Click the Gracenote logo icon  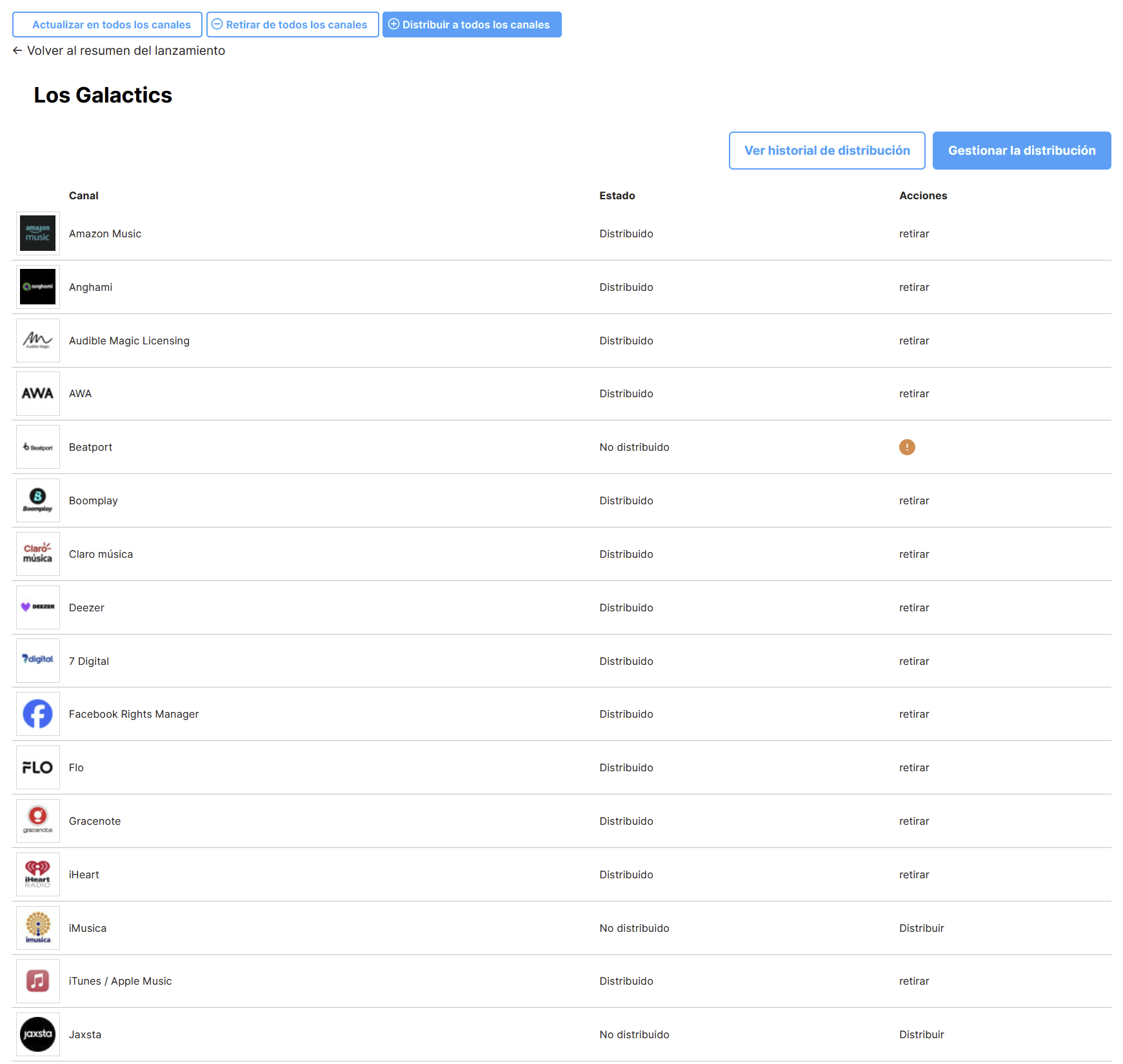coord(38,821)
